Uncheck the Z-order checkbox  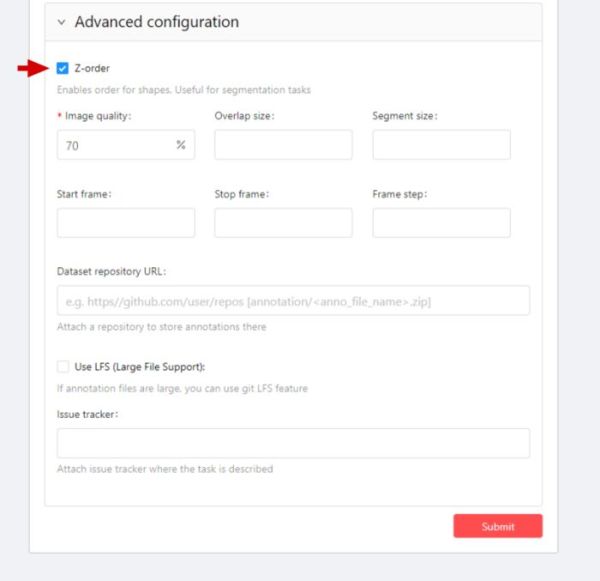[63, 68]
